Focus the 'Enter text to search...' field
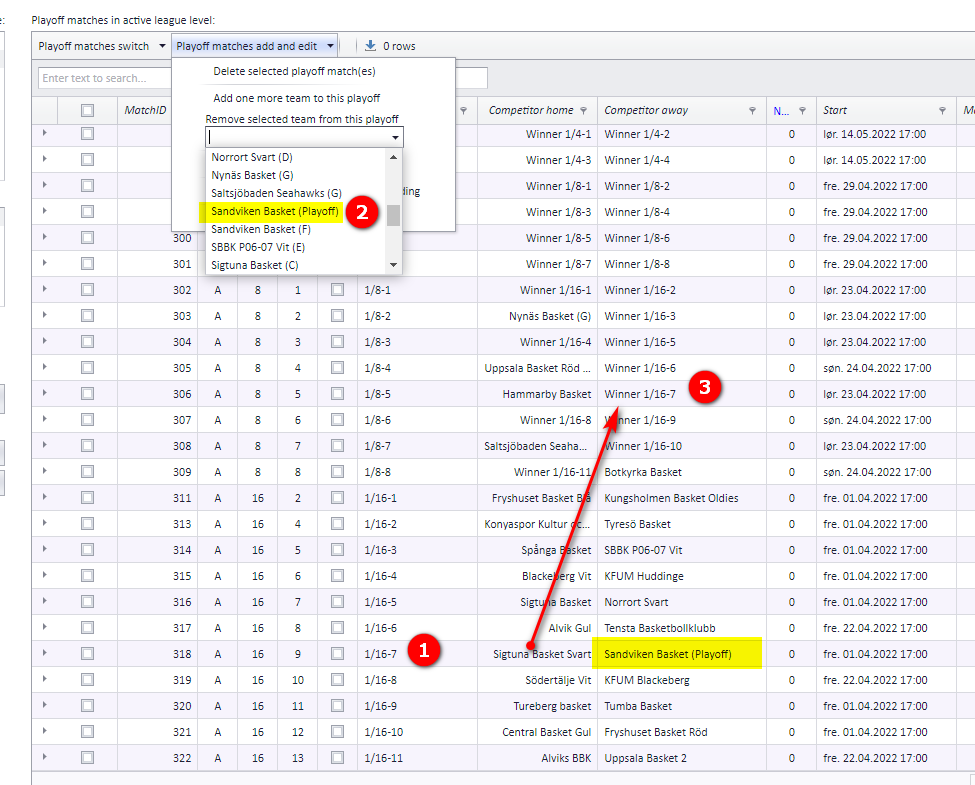The image size is (975, 785). (104, 78)
